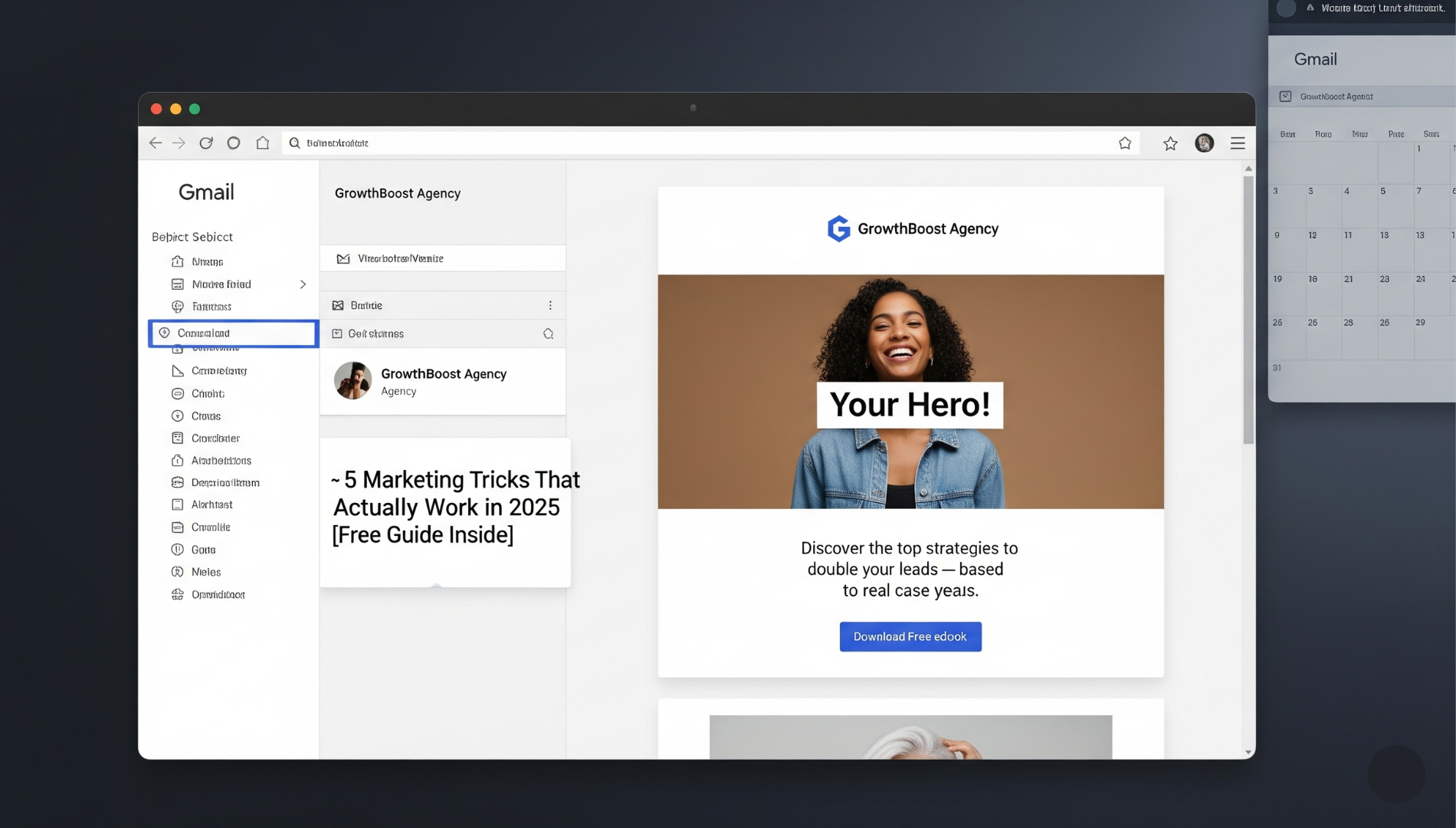Click the Deacriooilhnam sidebar icon
This screenshot has width=1456, height=828.
pos(178,483)
